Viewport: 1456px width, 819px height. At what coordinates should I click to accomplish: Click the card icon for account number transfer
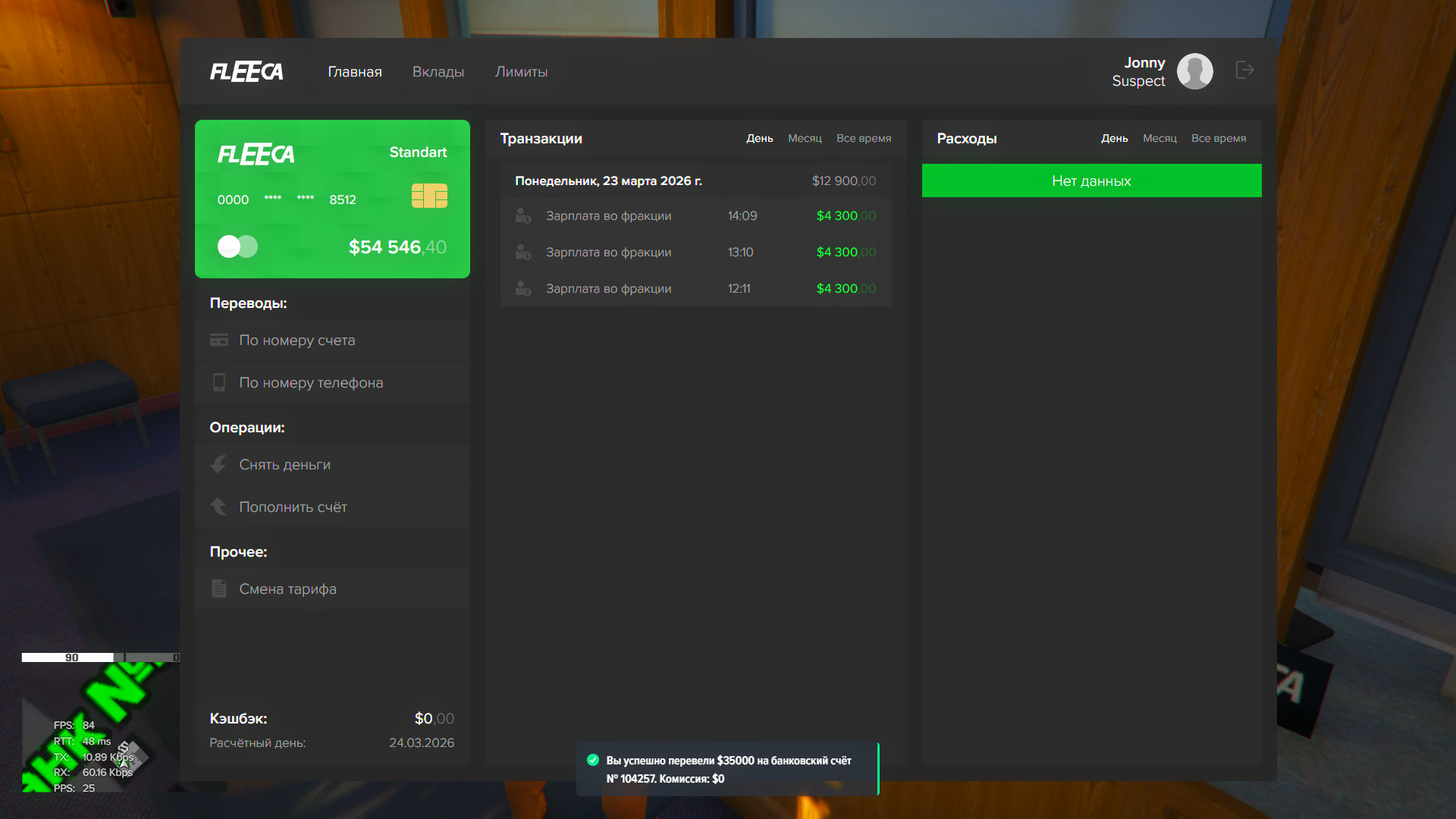[219, 340]
